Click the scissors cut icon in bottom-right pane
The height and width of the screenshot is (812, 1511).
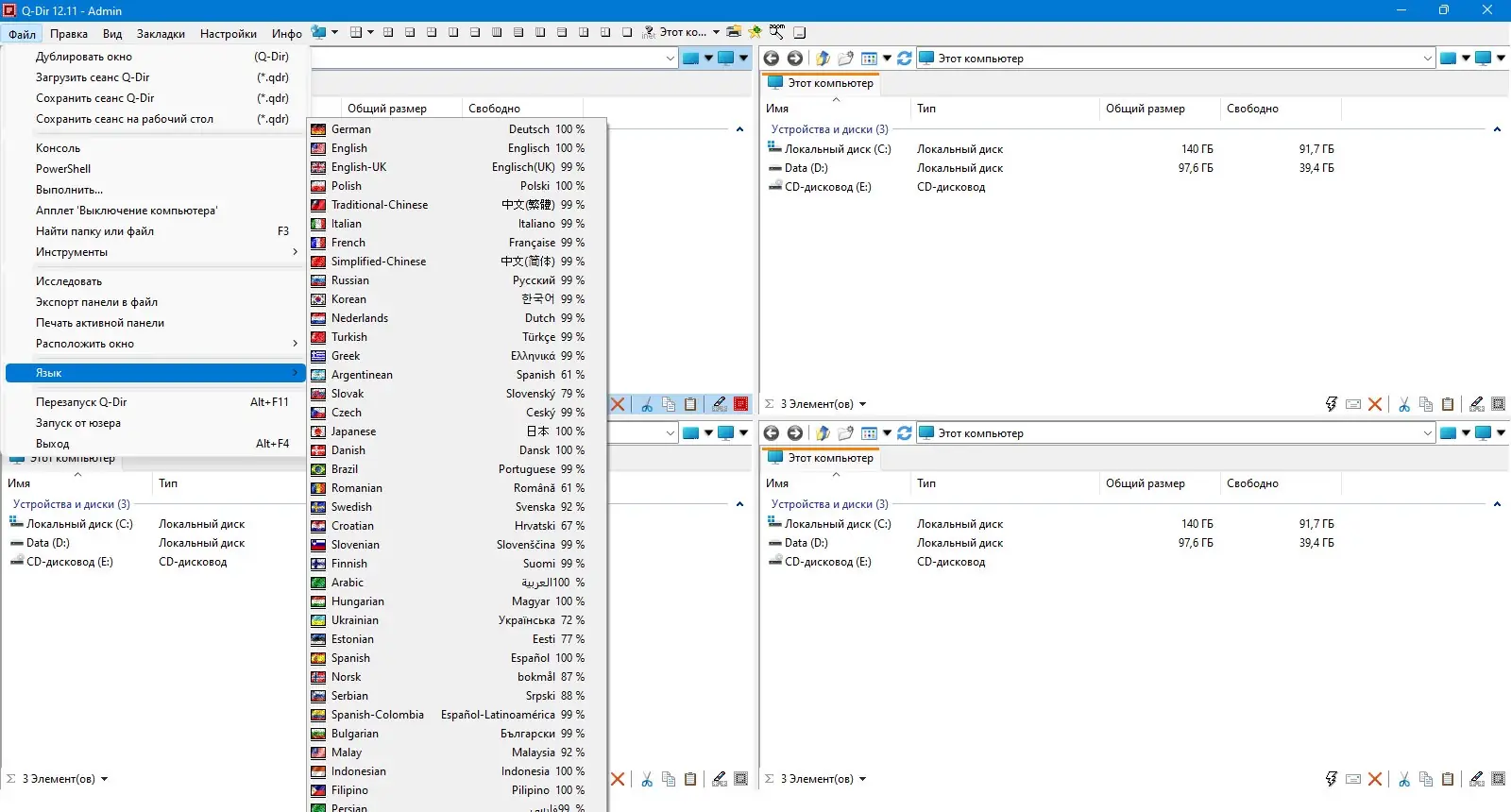(x=1404, y=779)
